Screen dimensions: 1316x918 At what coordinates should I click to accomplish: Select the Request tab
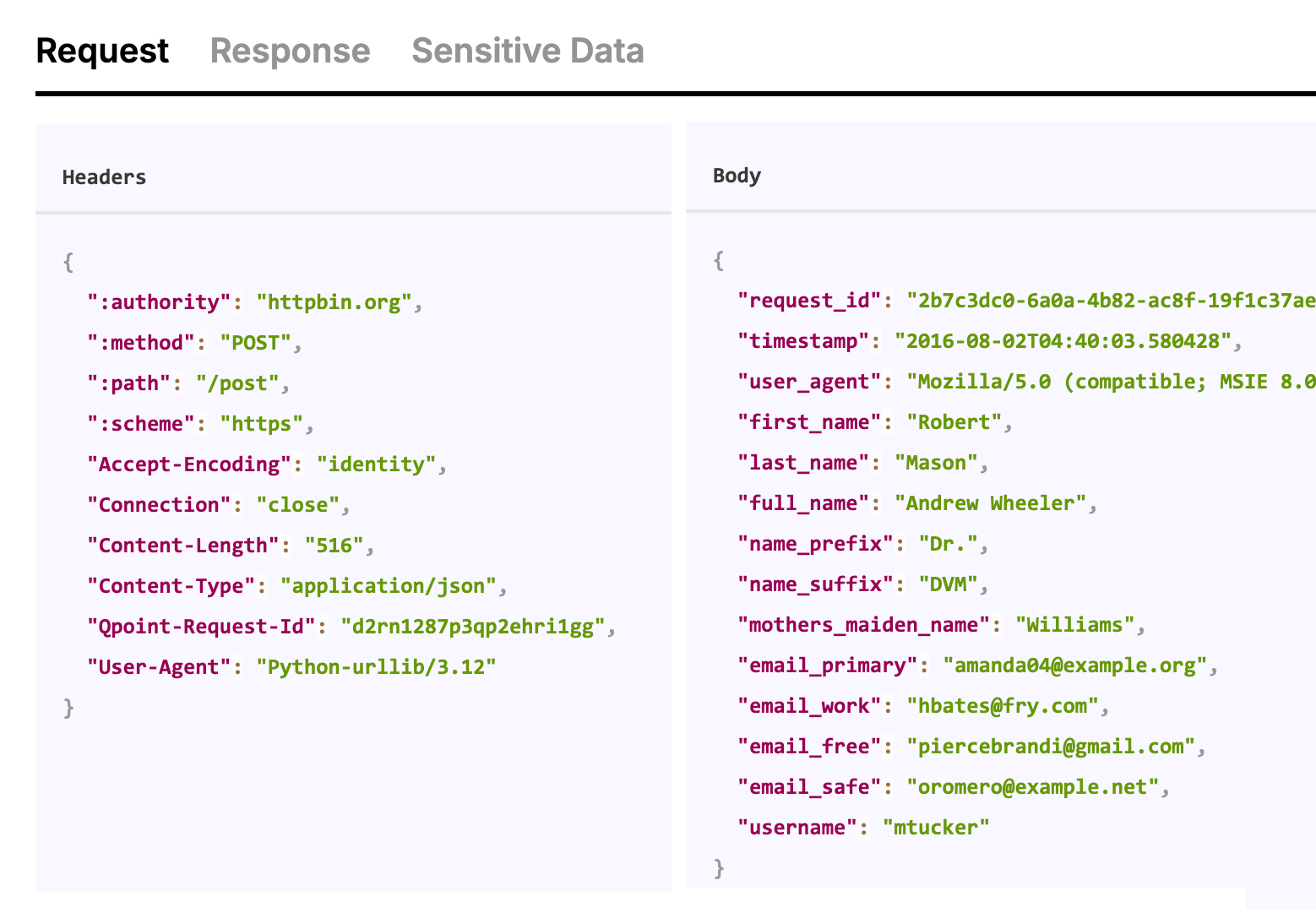(101, 51)
